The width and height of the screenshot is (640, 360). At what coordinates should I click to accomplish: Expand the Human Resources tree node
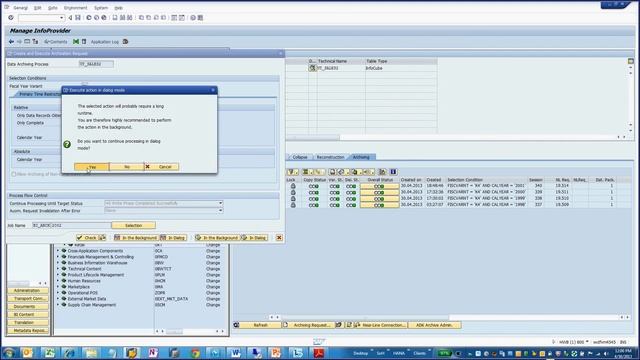58,281
